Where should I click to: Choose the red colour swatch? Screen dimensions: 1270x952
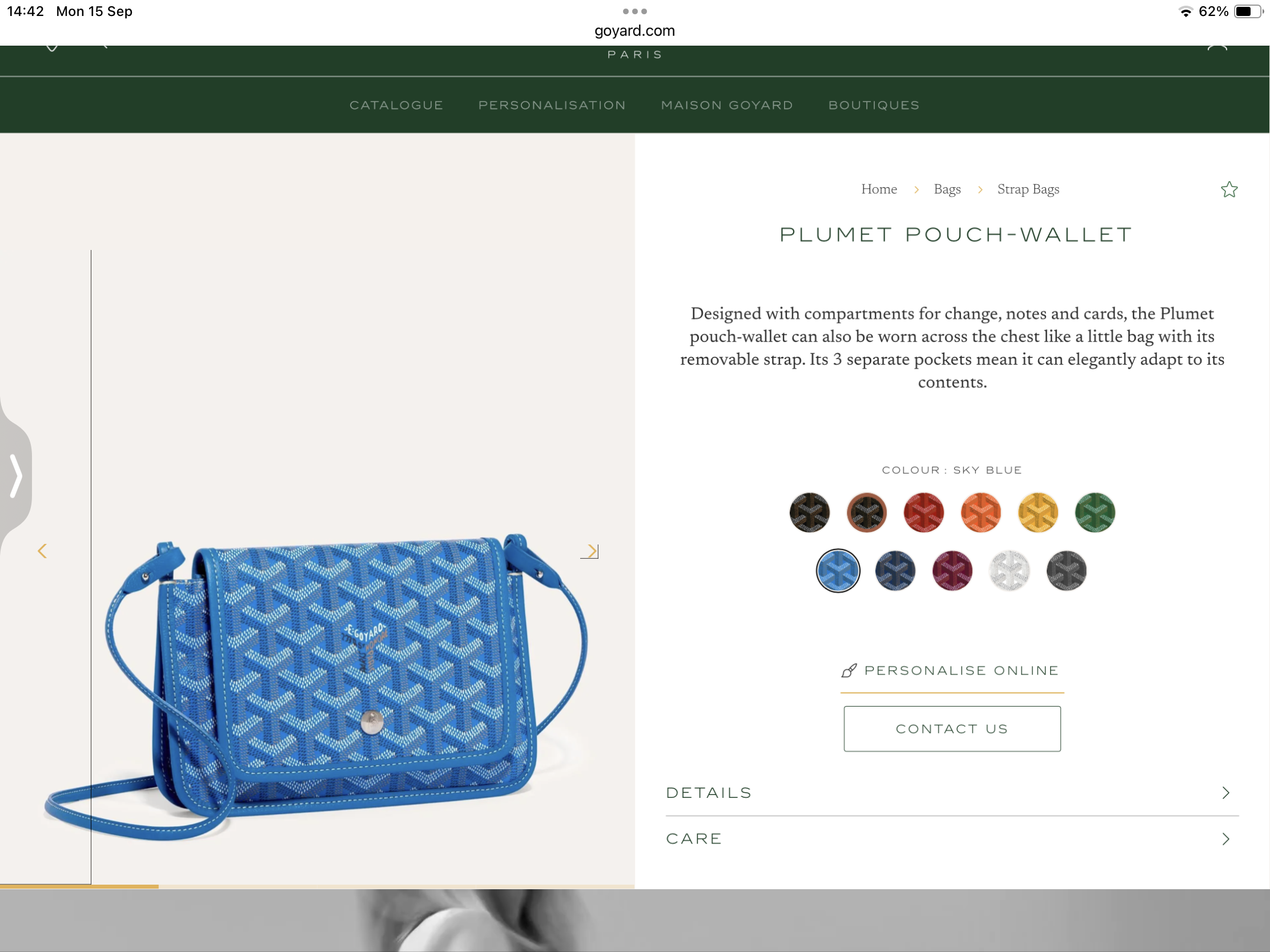click(x=924, y=513)
